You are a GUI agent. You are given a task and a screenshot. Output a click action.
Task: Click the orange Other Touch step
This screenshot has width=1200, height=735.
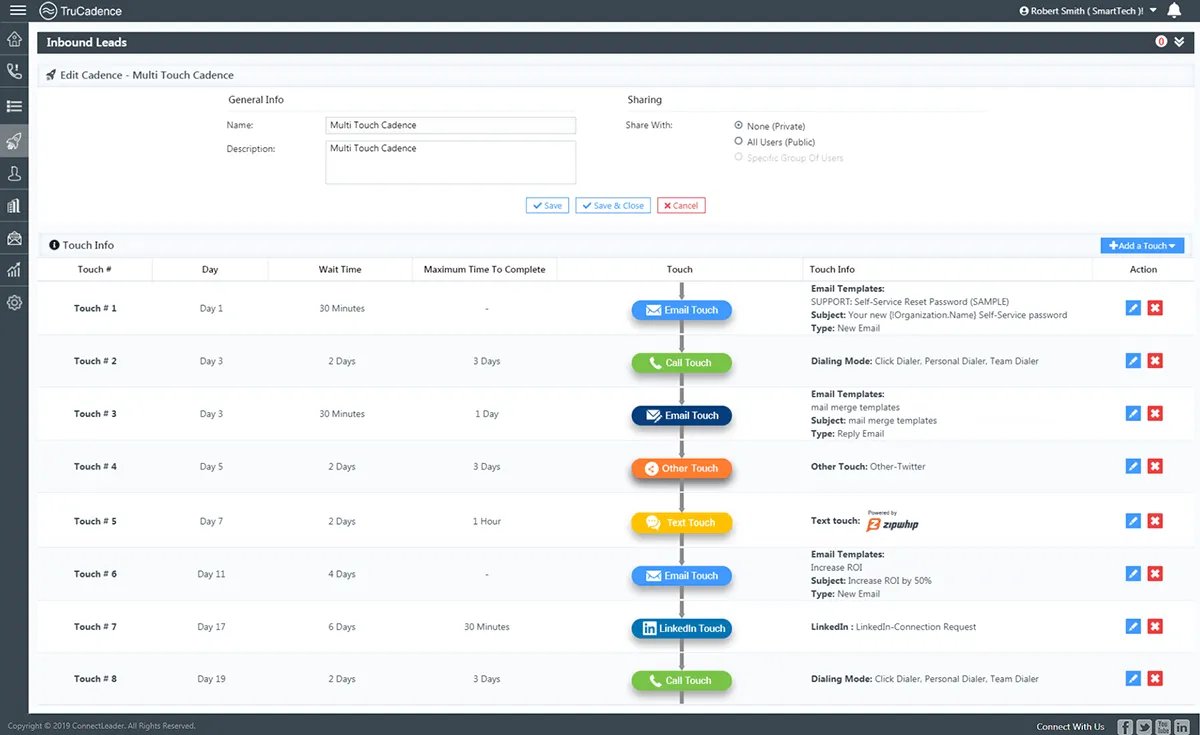coord(681,469)
